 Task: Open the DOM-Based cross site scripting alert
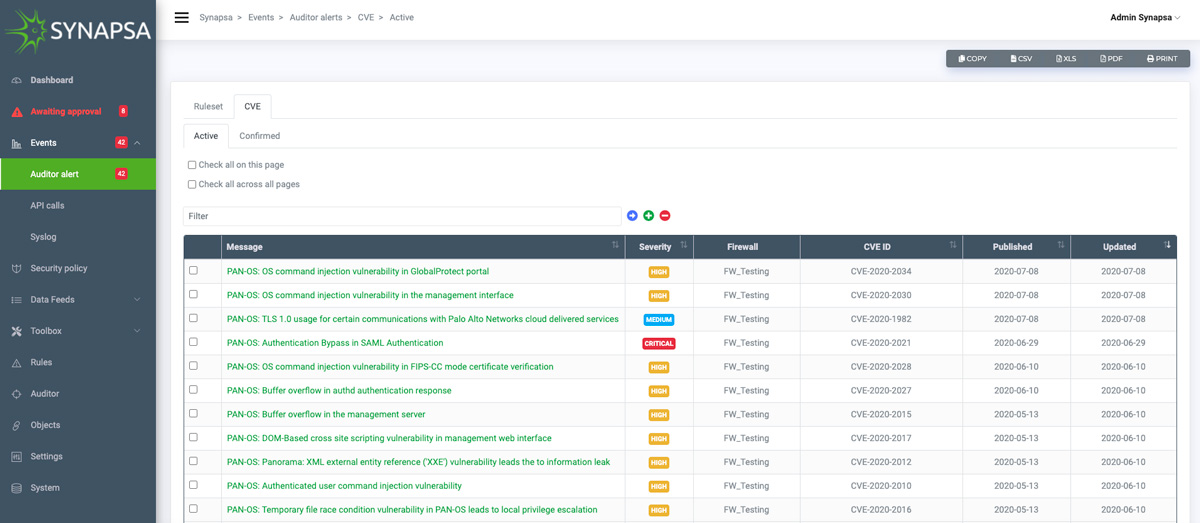389,438
